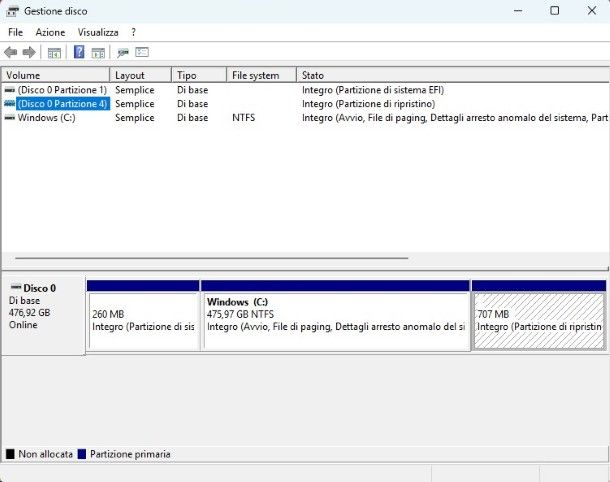Select Windows (C:) row in volume list
The image size is (610, 482).
[46, 118]
